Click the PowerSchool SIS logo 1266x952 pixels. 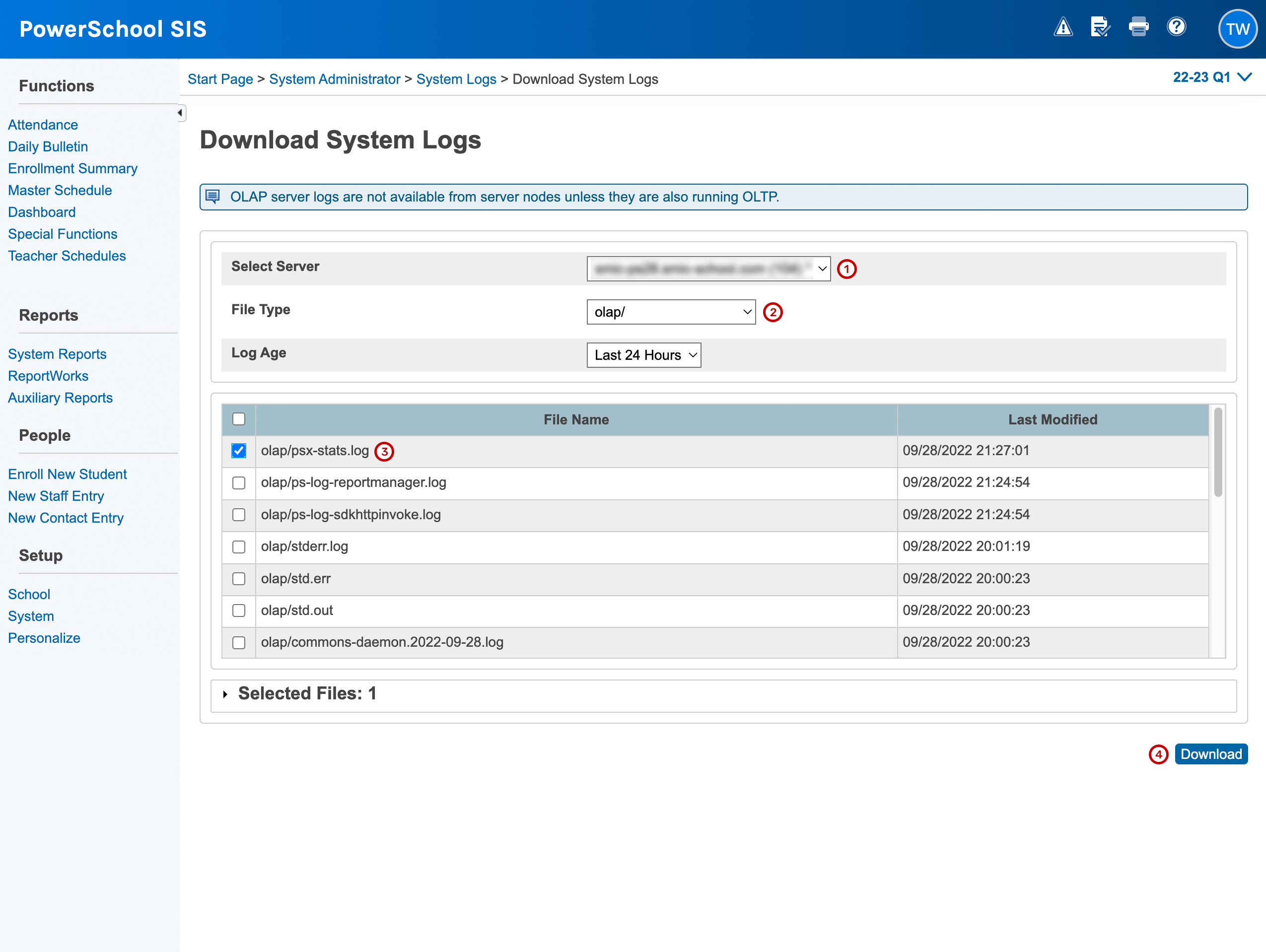113,29
